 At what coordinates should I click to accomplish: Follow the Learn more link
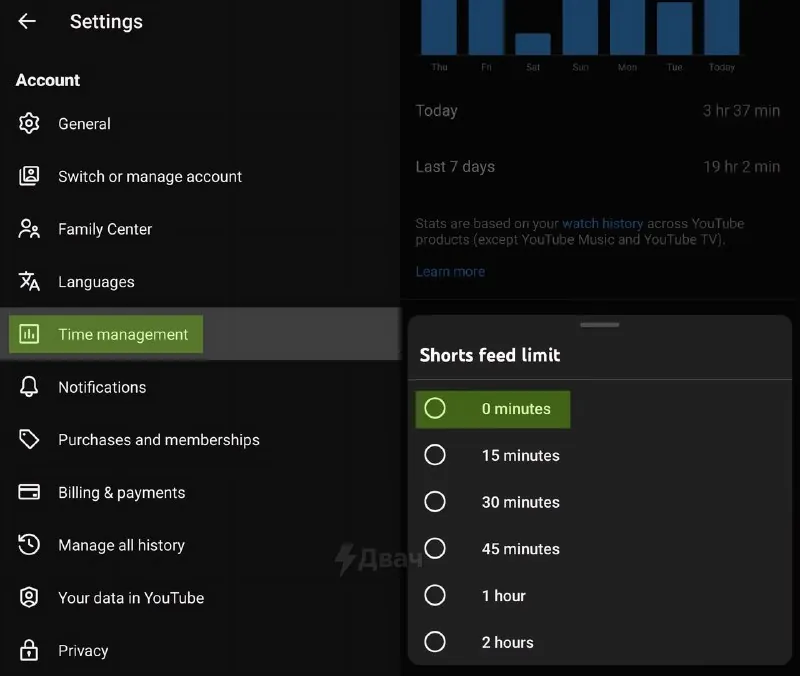pos(450,271)
